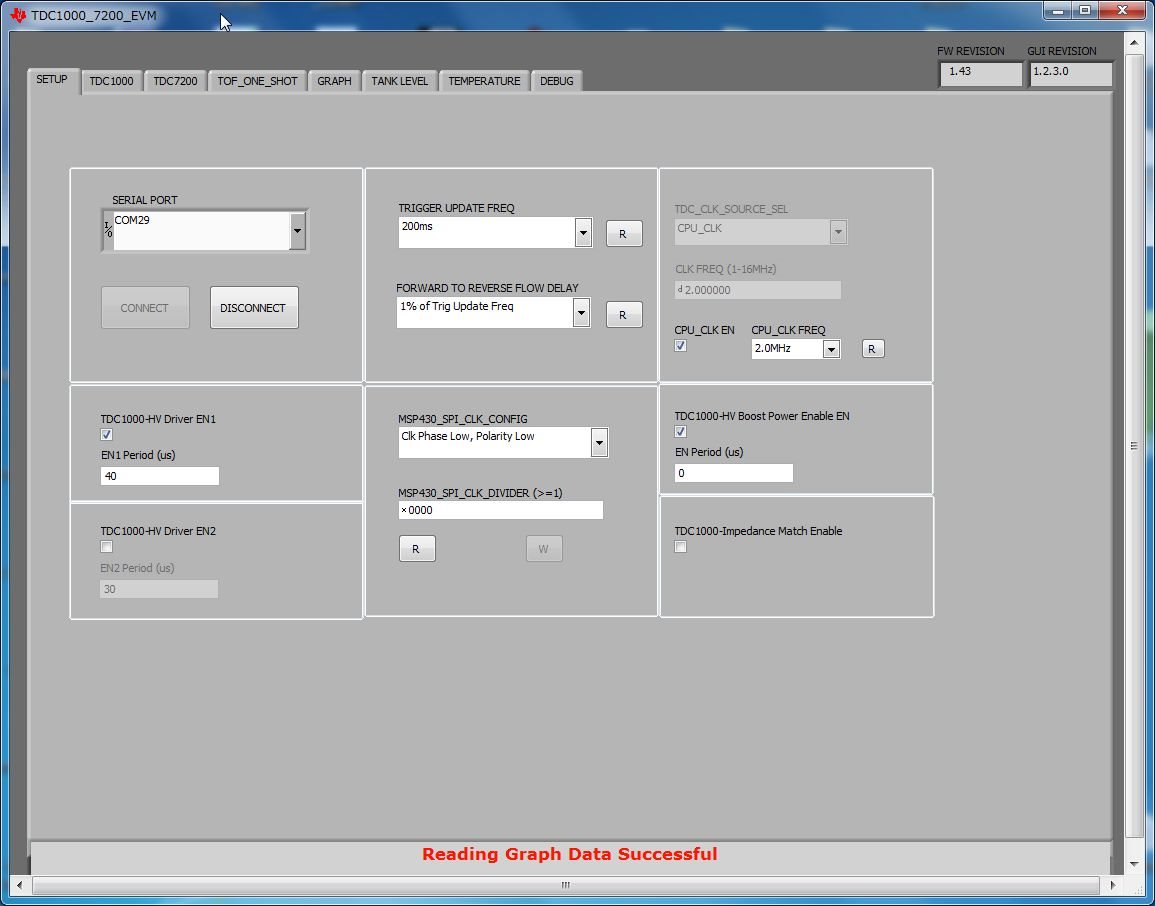Viewport: 1155px width, 906px height.
Task: Maximize the TDC1000_7200_EVM window
Action: (x=1085, y=10)
